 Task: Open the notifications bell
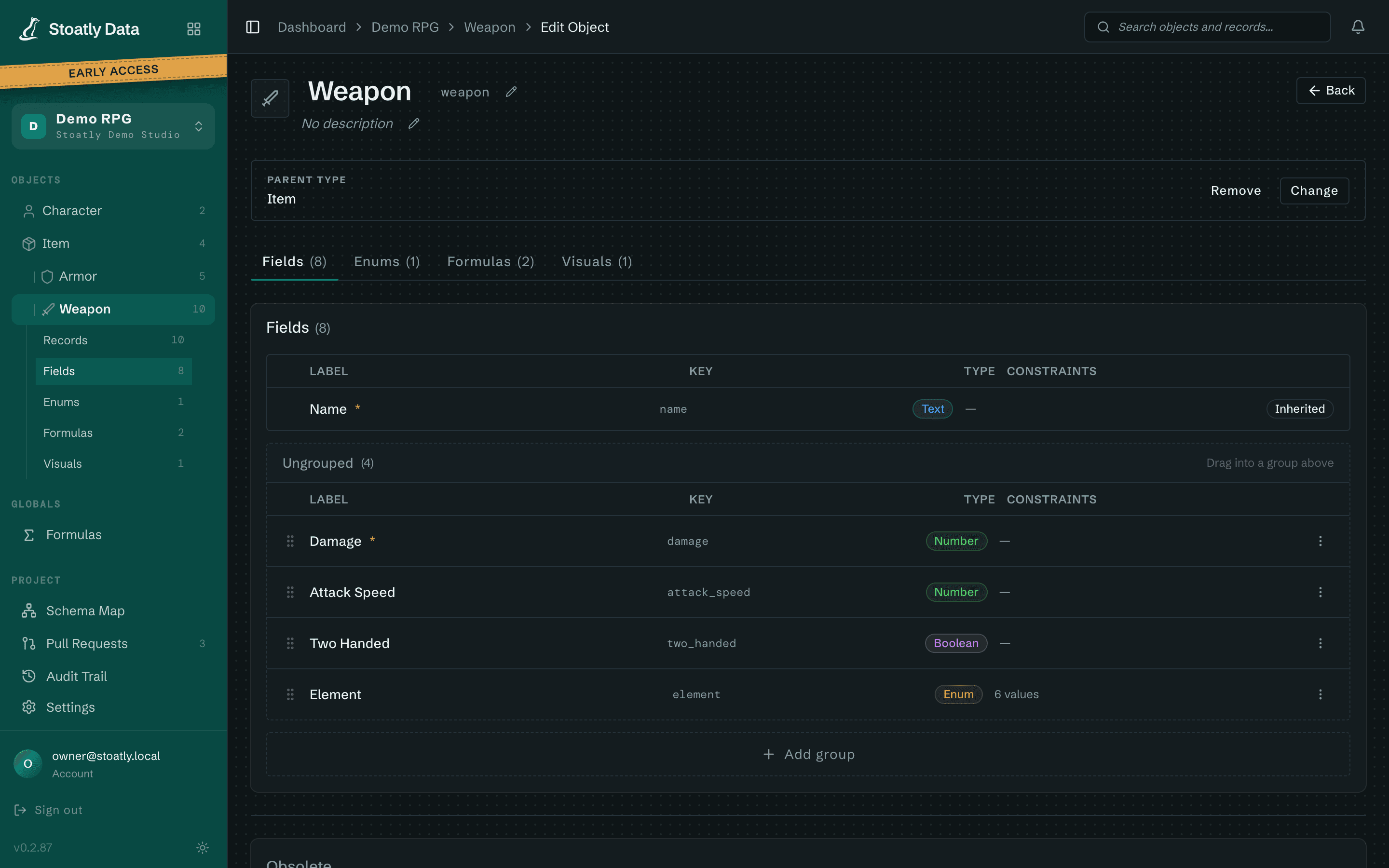pos(1358,27)
